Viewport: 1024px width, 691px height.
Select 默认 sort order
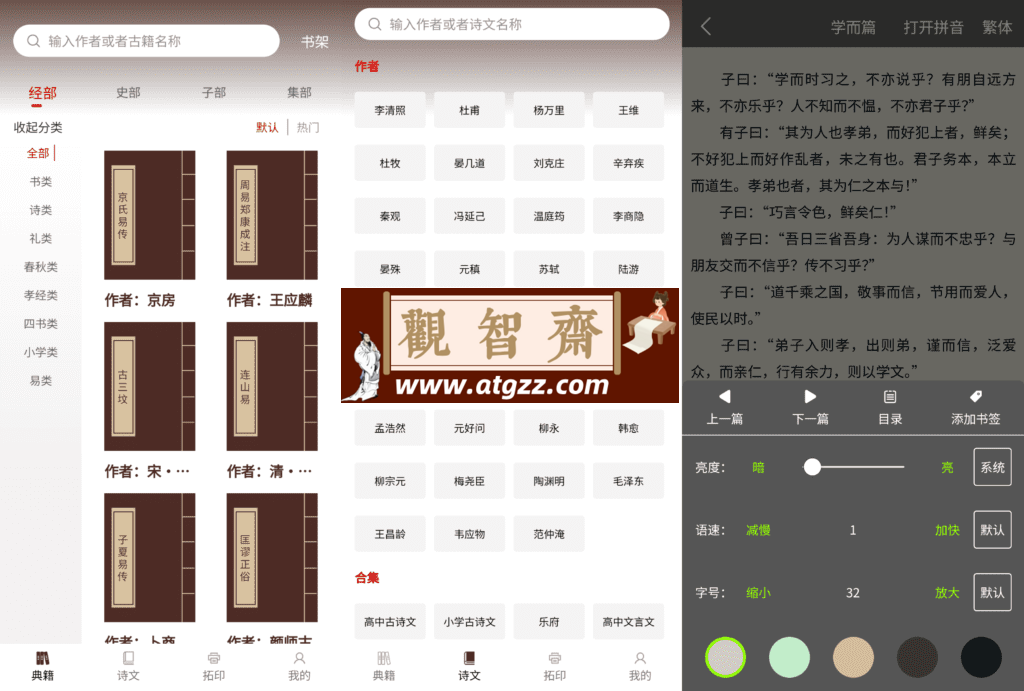pyautogui.click(x=267, y=127)
